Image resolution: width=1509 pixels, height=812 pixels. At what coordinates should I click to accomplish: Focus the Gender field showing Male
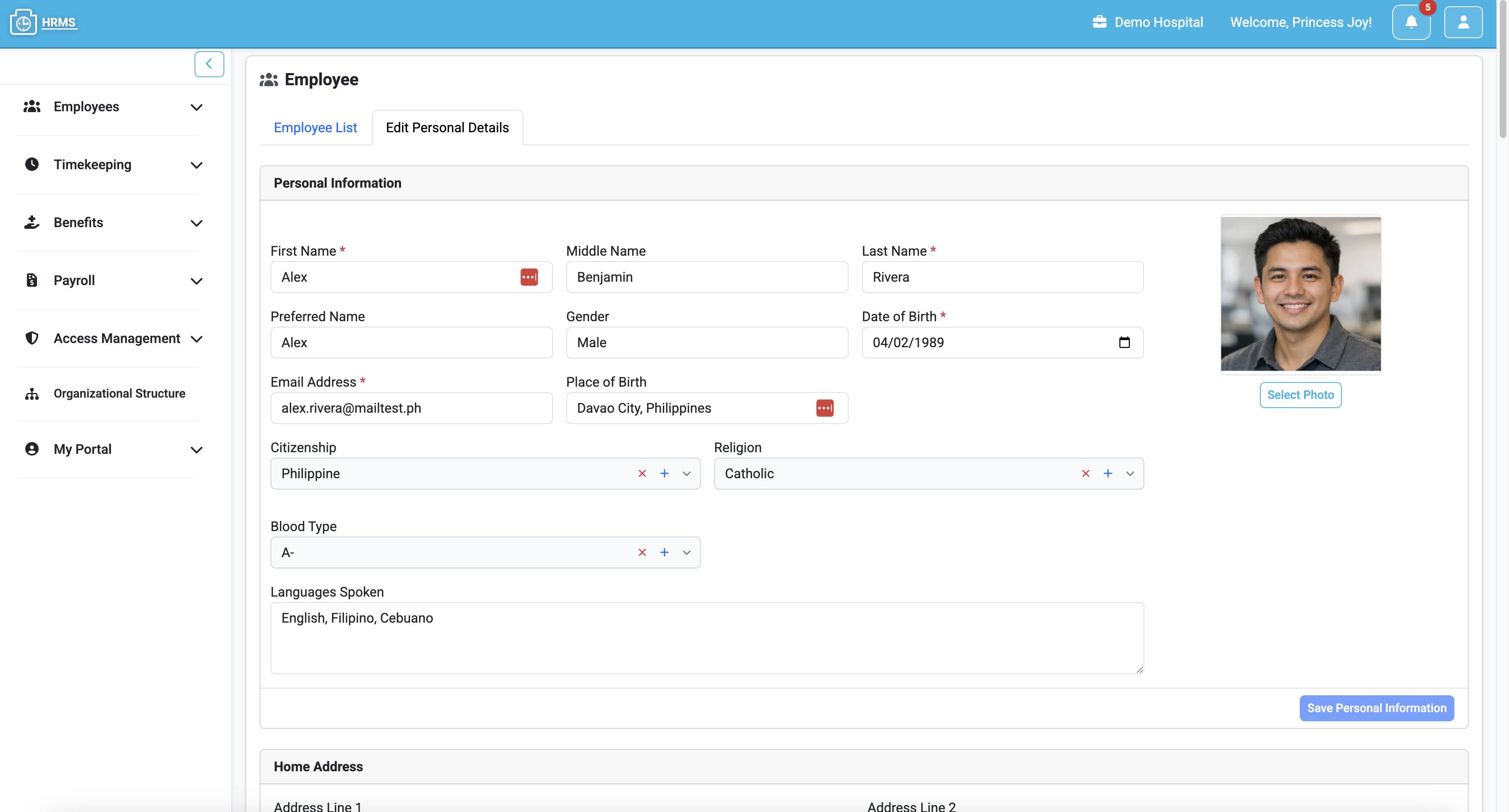pyautogui.click(x=707, y=343)
